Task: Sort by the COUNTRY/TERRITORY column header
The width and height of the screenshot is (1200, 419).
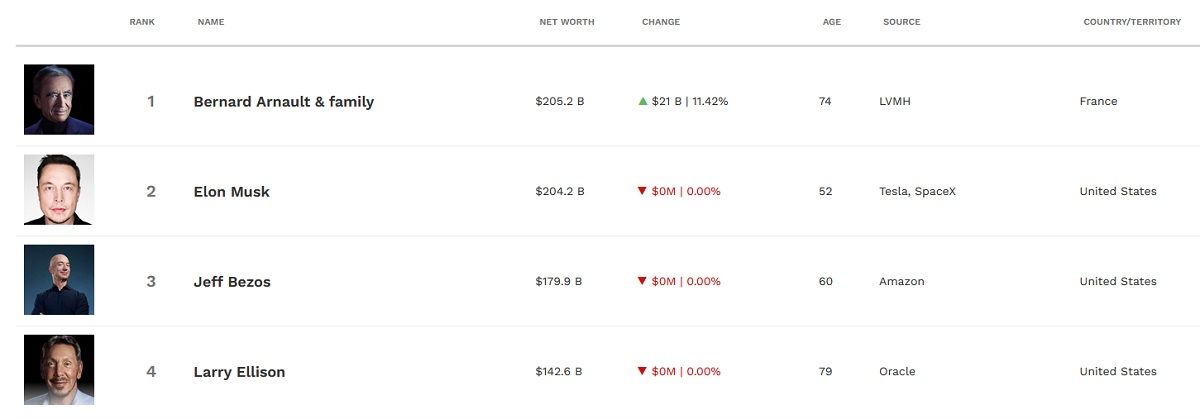Action: [1132, 22]
